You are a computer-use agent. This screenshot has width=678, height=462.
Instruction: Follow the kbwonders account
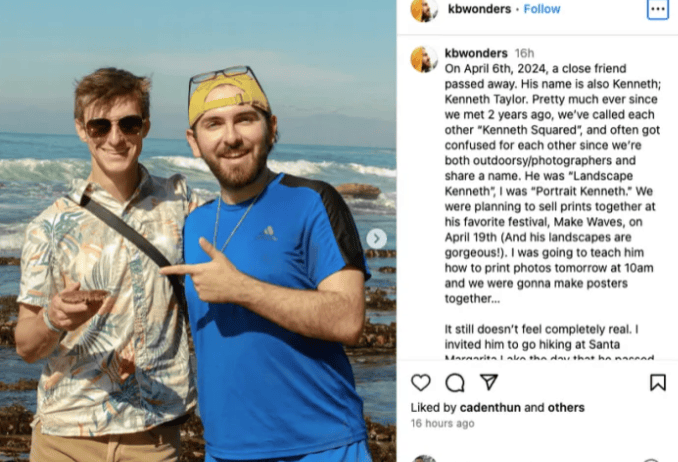click(x=542, y=9)
